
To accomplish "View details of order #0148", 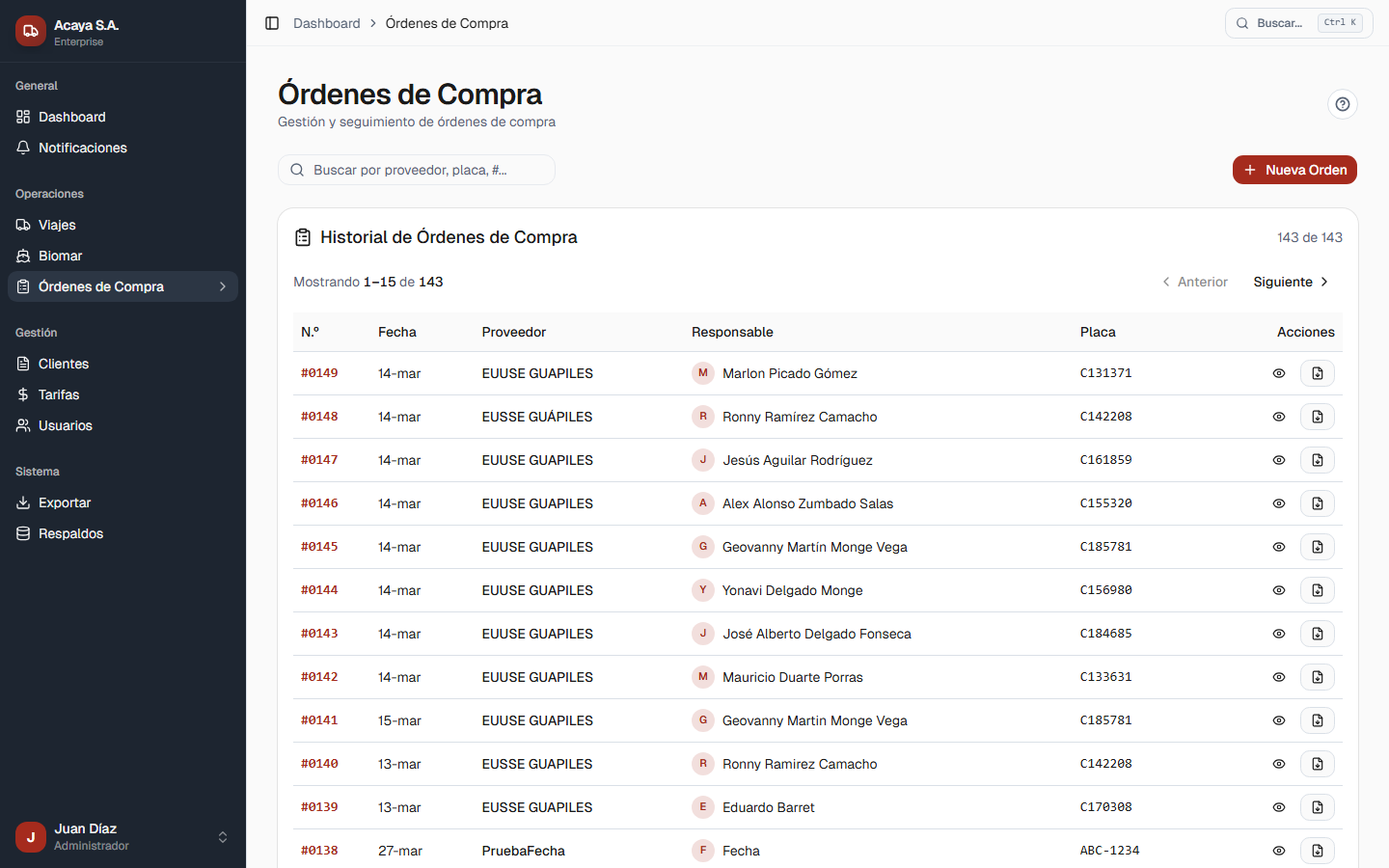I will click(x=1278, y=417).
